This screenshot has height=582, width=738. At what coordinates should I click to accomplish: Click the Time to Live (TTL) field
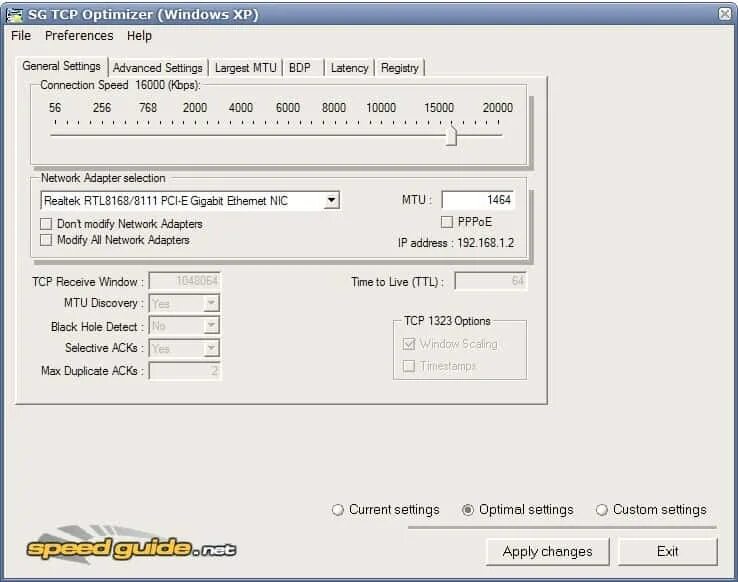(x=490, y=281)
